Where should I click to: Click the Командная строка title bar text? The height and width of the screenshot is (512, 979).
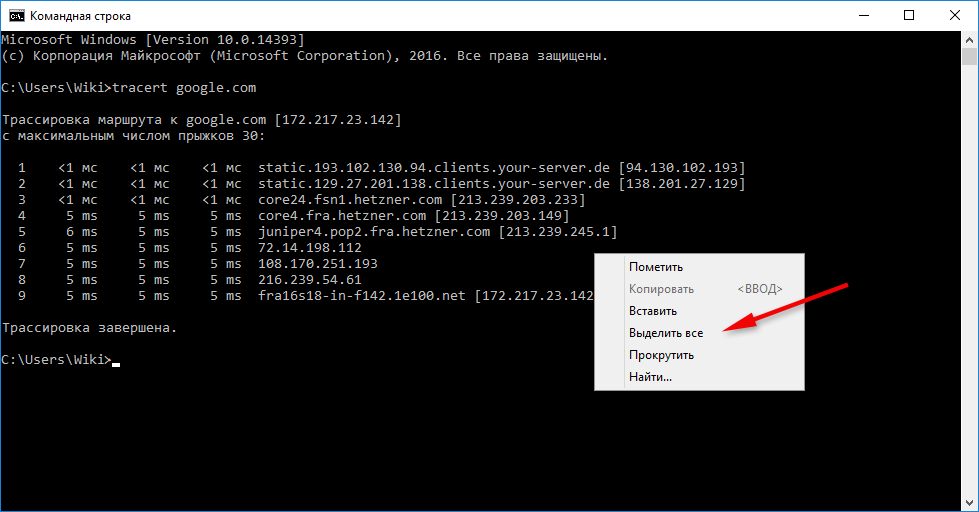[x=80, y=16]
